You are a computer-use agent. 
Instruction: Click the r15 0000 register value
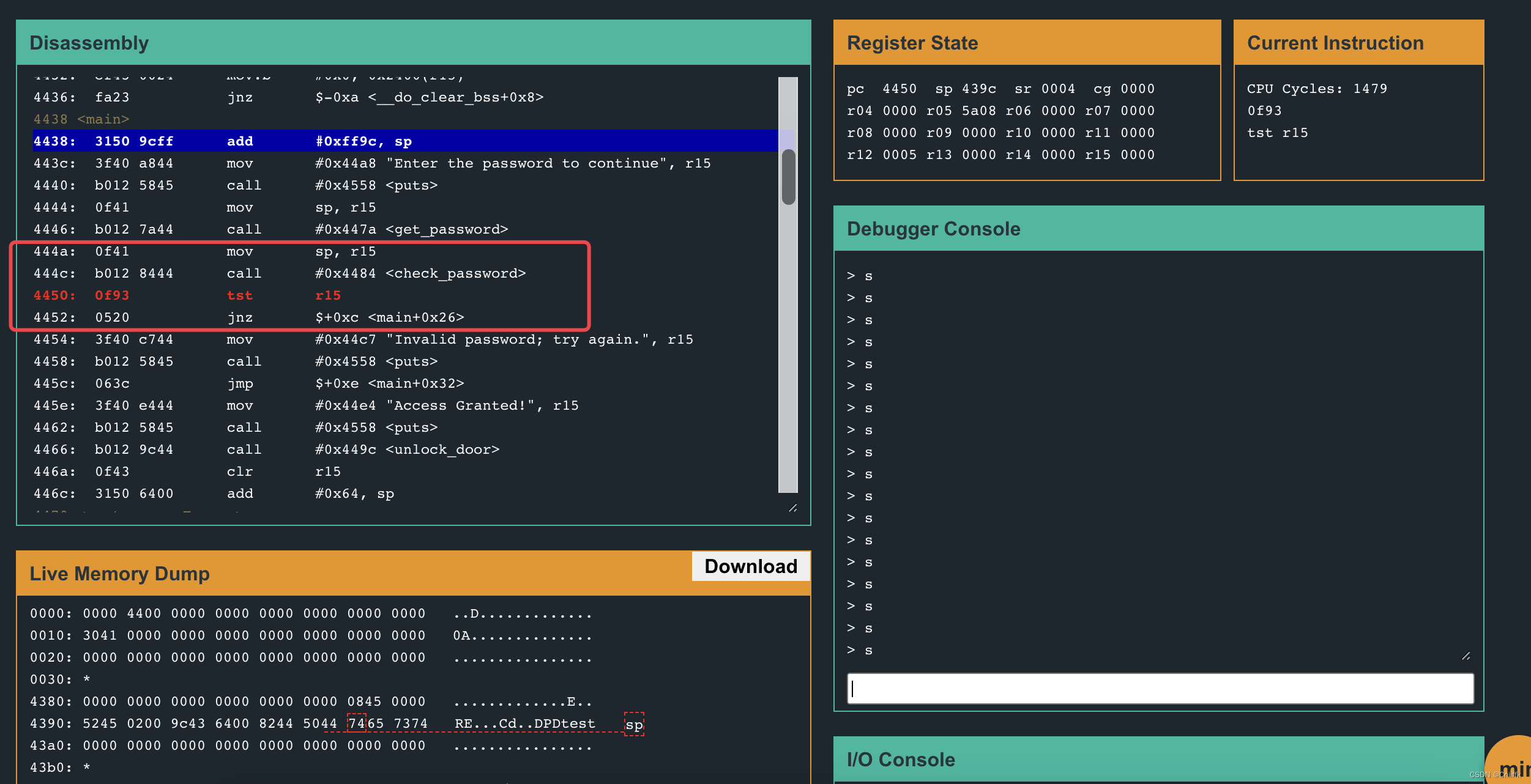point(1120,155)
